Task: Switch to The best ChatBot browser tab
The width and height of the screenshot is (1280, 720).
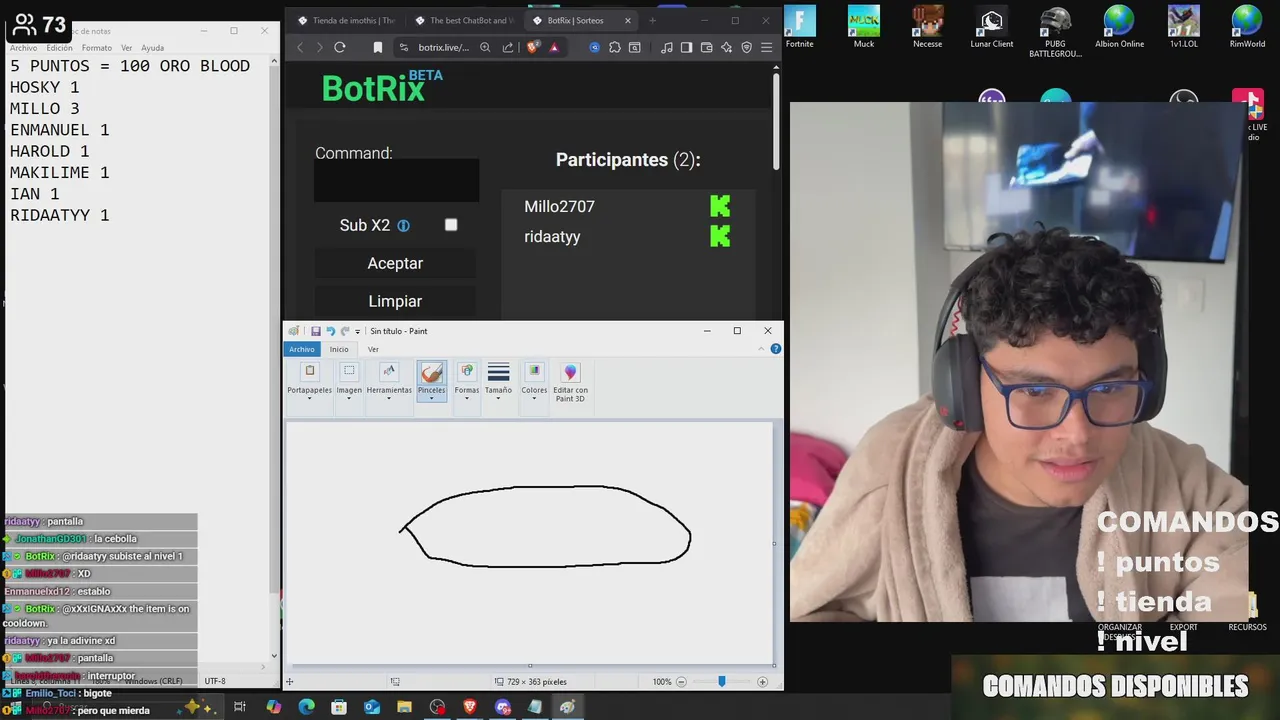Action: click(x=463, y=20)
